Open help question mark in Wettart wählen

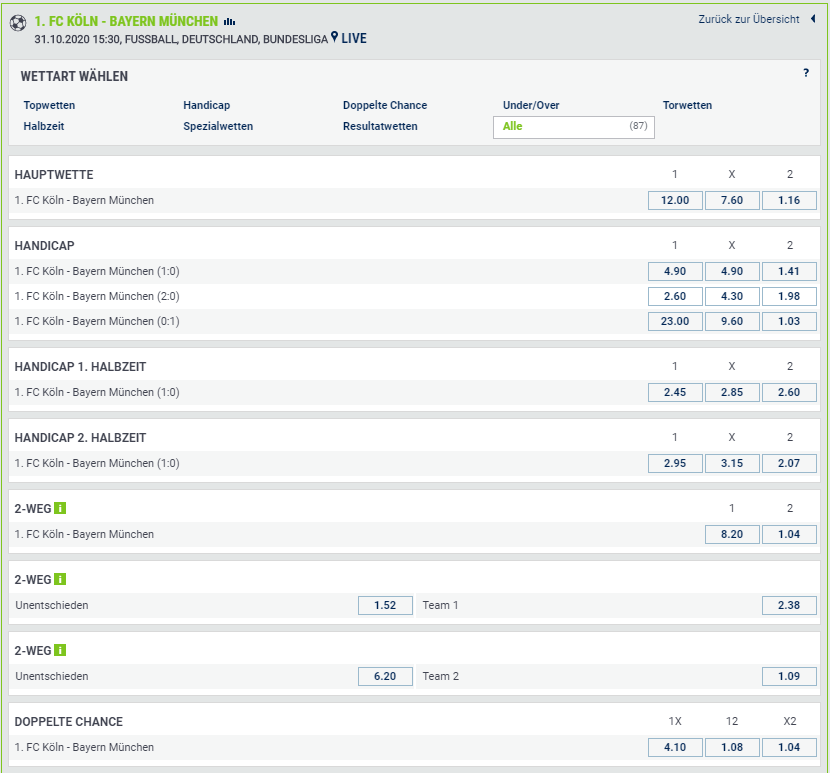click(806, 73)
